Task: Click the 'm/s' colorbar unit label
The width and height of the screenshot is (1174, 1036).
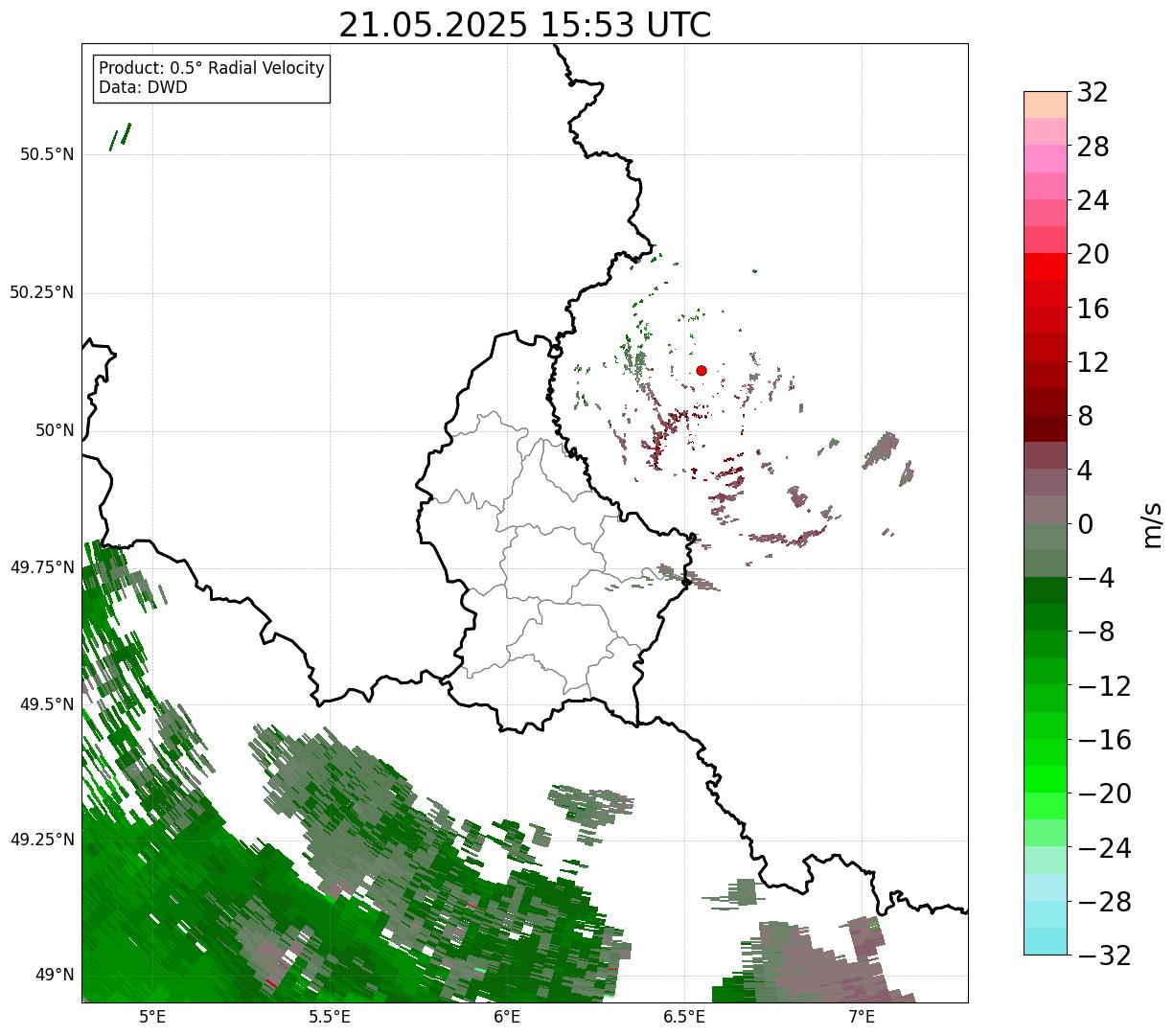Action: (1152, 524)
